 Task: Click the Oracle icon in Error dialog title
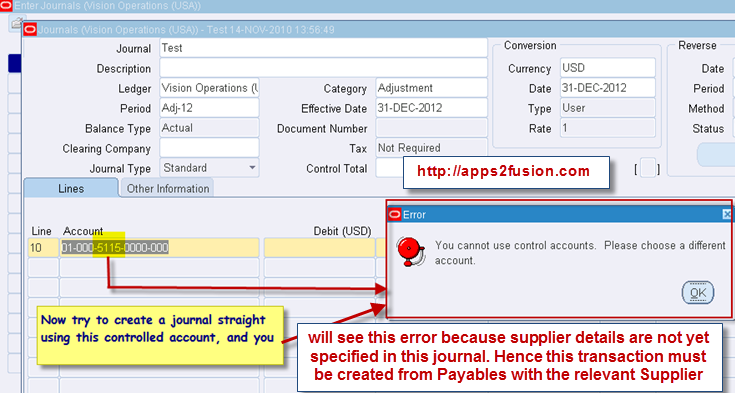pos(395,214)
